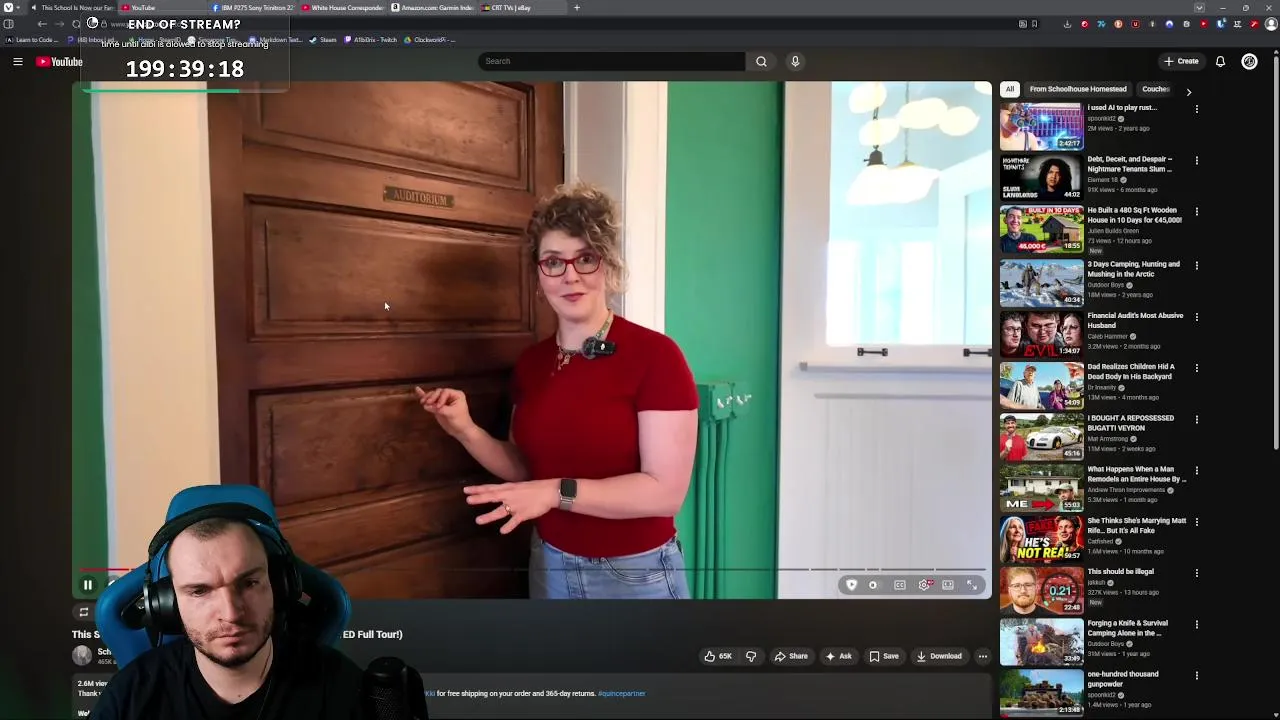
Task: Open more actions beside Download
Action: click(x=983, y=656)
